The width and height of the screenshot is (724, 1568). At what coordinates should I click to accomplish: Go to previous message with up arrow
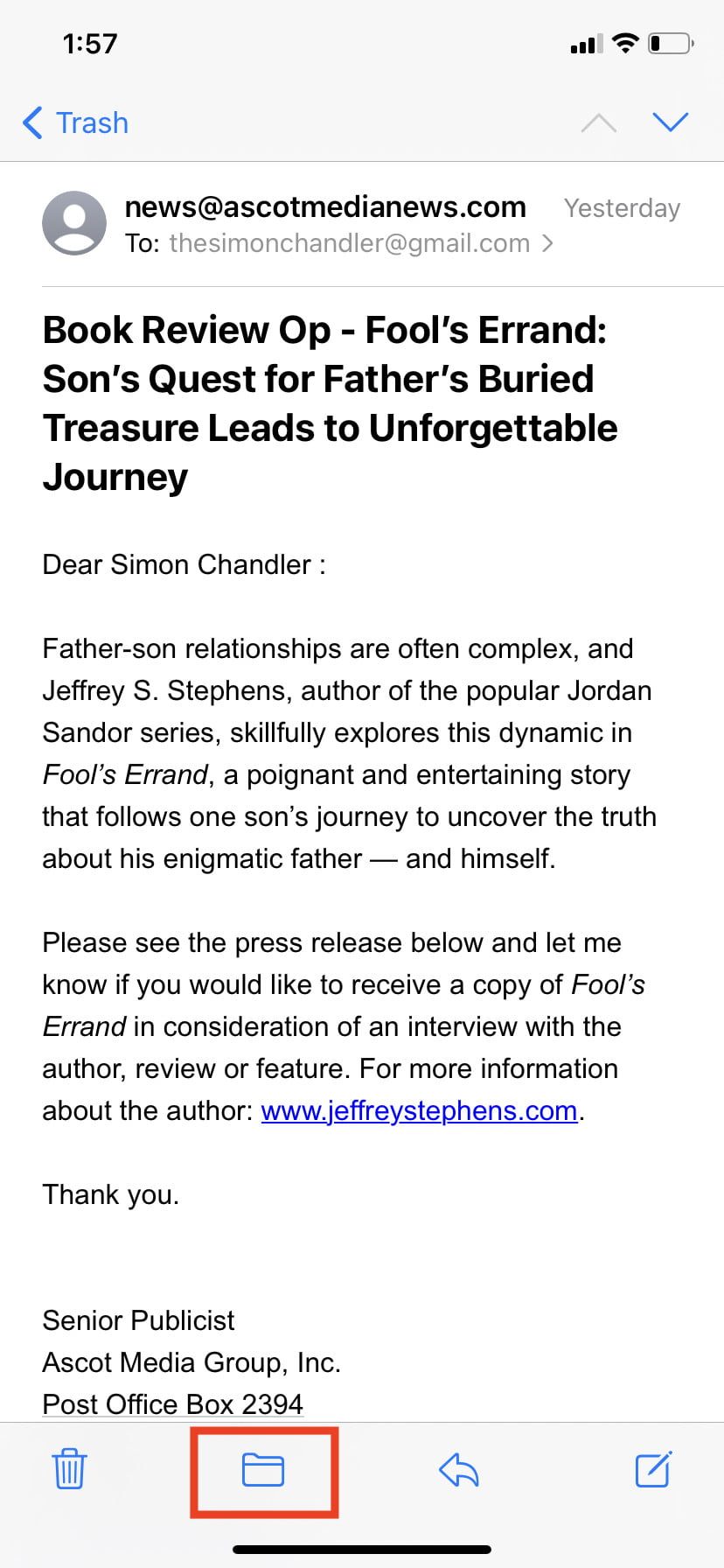coord(599,123)
